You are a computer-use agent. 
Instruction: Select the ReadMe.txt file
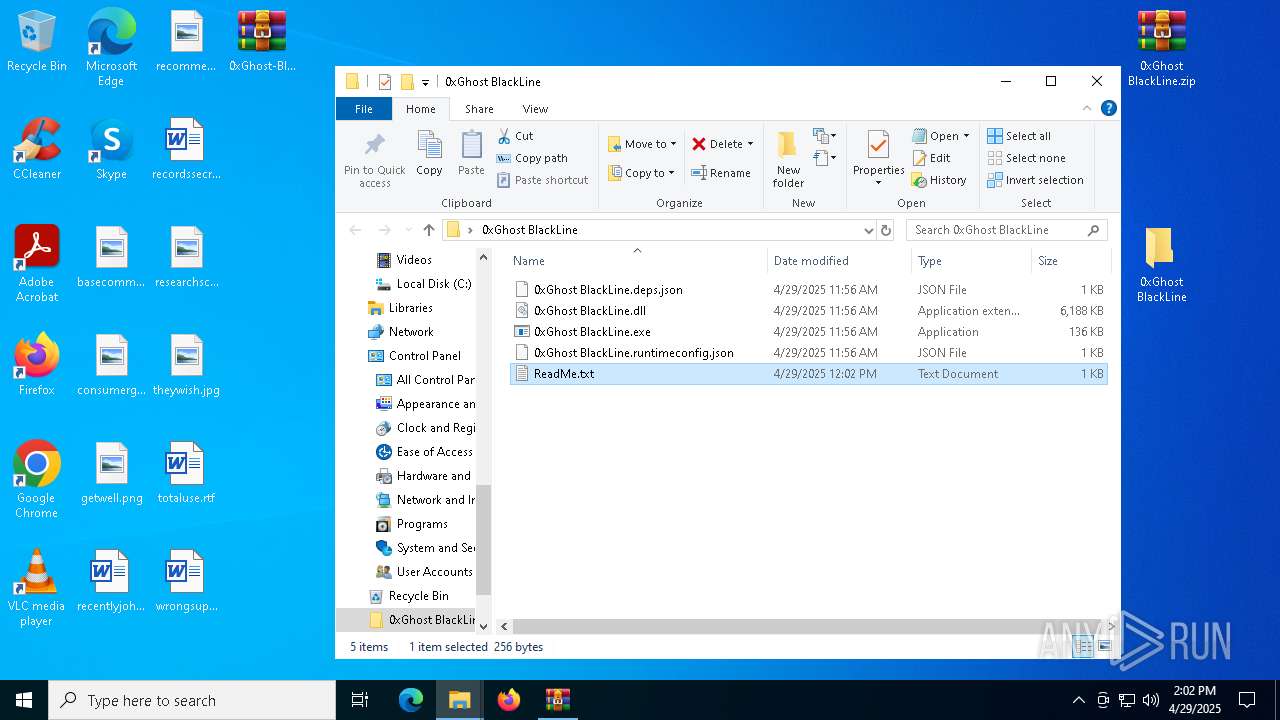click(808, 374)
